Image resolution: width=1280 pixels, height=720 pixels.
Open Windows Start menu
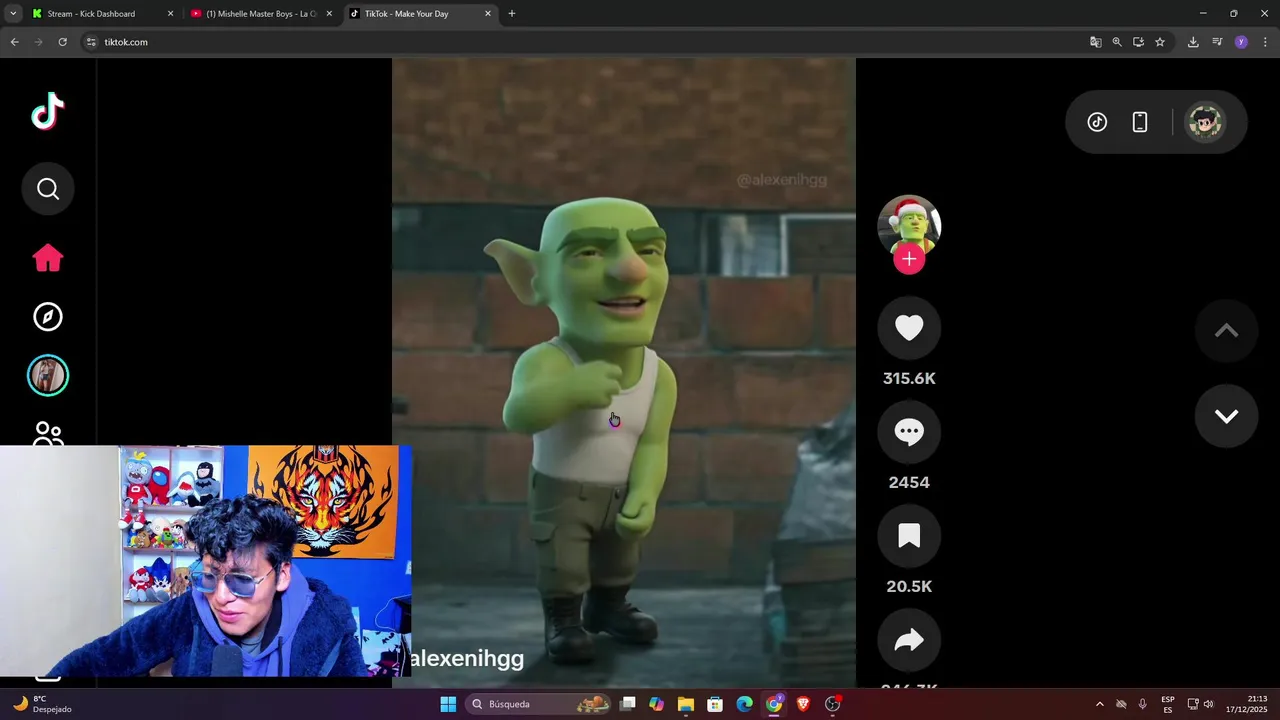(448, 704)
